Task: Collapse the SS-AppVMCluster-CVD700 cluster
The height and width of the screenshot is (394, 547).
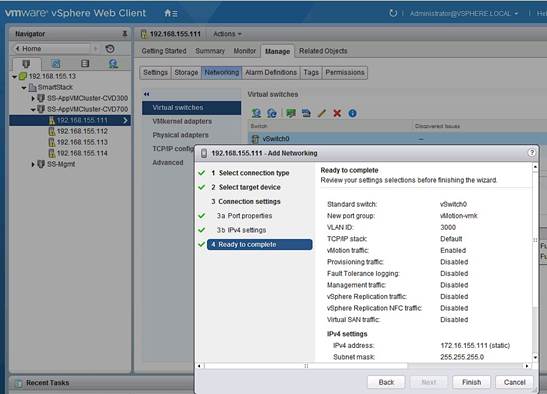Action: click(33, 110)
